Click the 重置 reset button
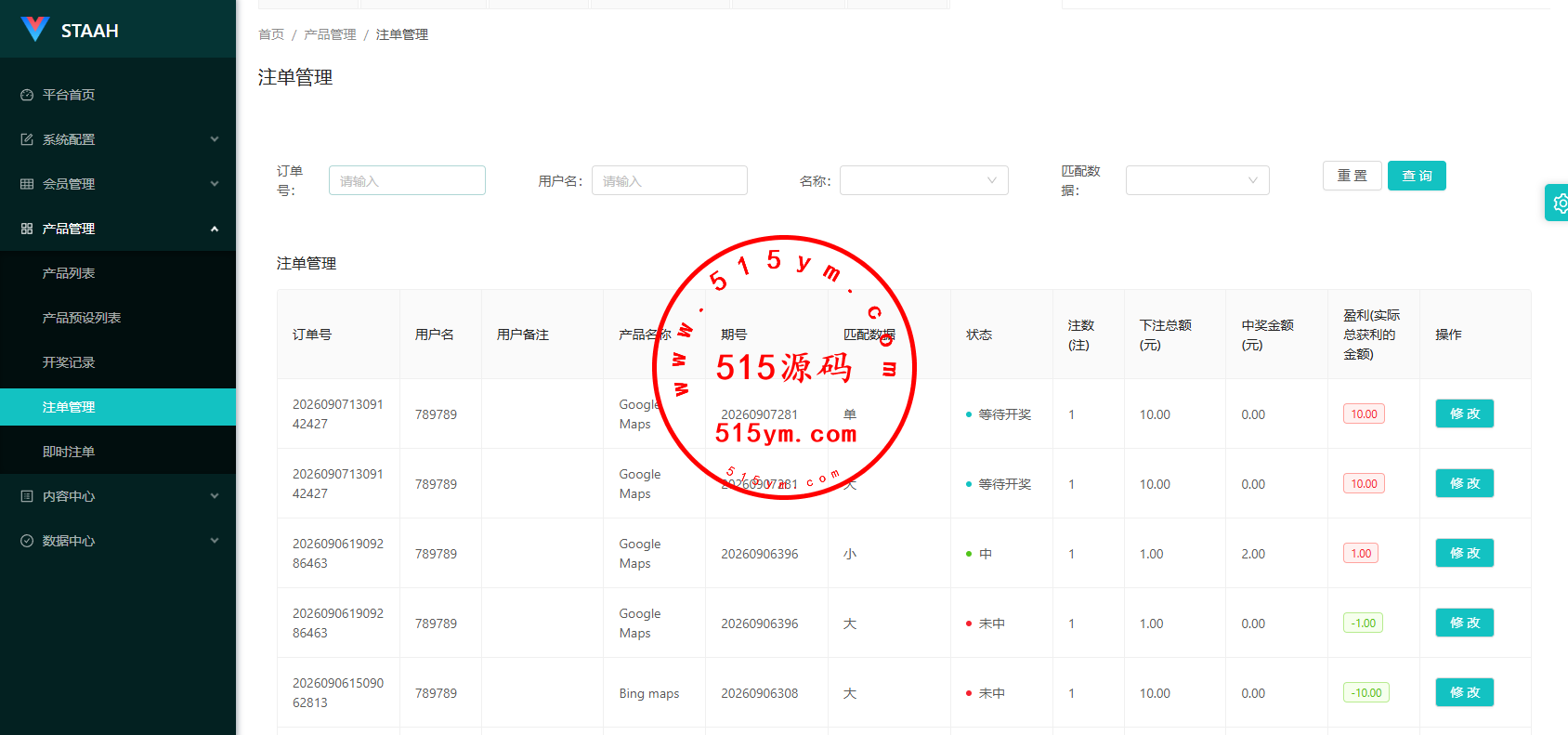This screenshot has width=1568, height=735. coord(1352,176)
